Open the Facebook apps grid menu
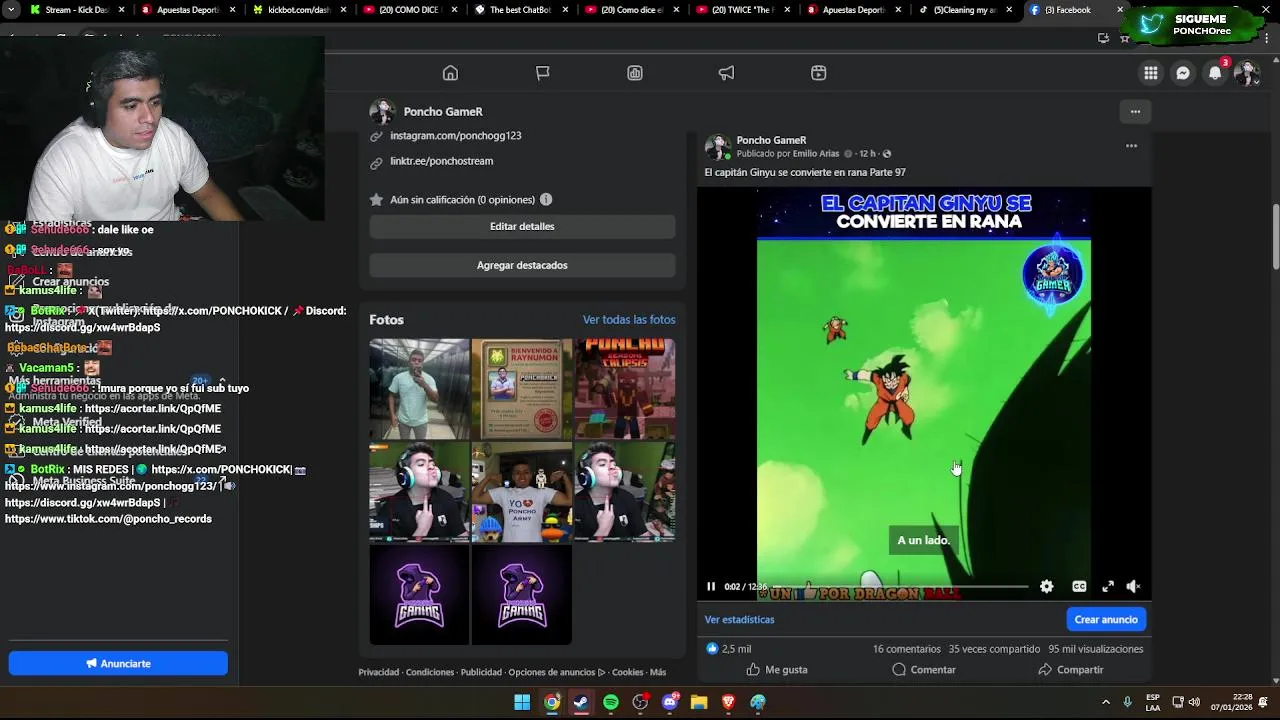Viewport: 1280px width, 720px height. (x=1151, y=73)
